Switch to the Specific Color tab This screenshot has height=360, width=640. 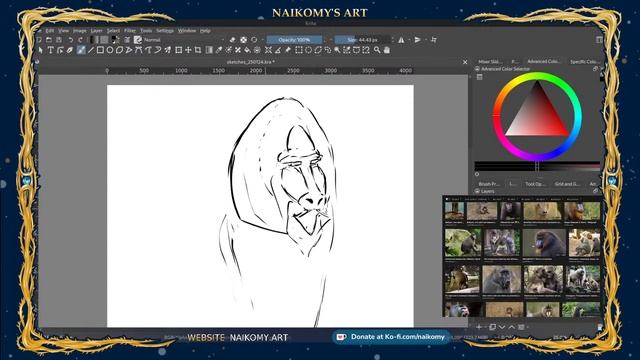coord(584,62)
